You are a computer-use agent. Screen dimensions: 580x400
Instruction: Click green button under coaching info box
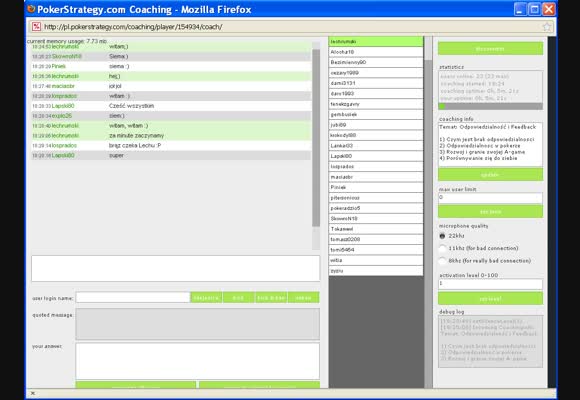[490, 175]
